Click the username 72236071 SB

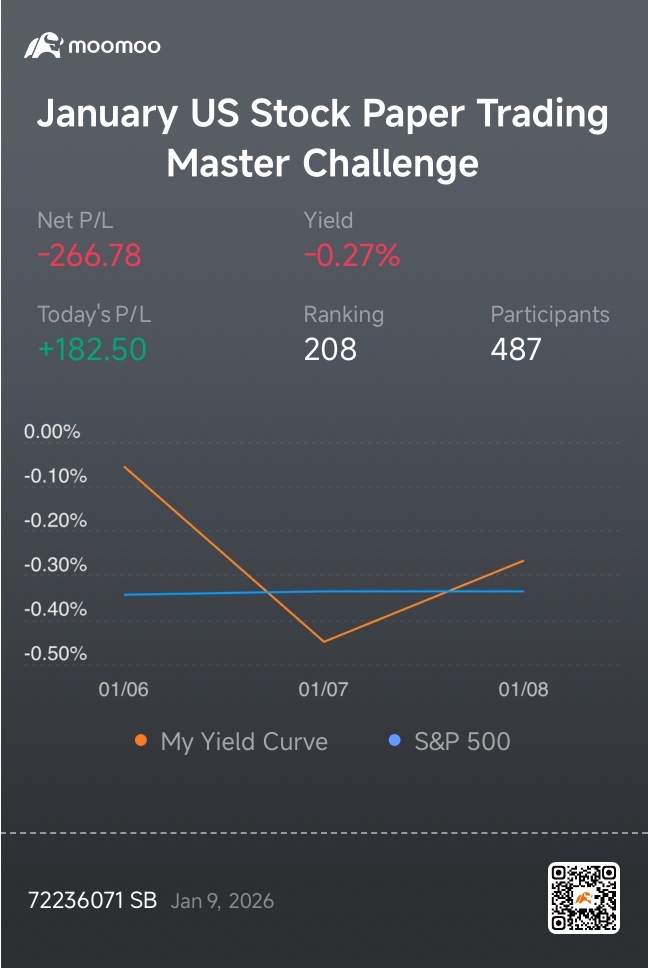point(93,900)
